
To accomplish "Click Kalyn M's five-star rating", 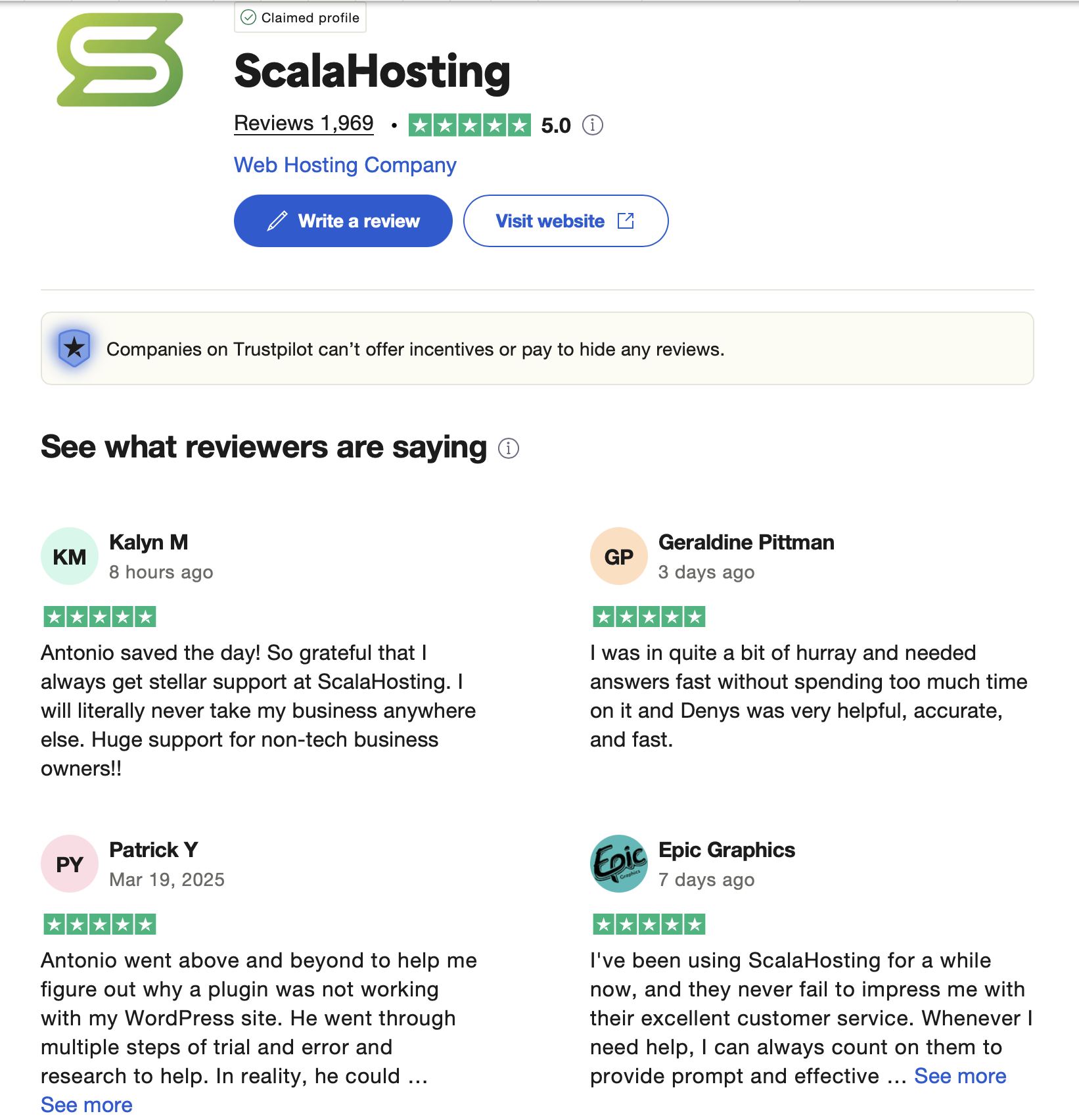I will point(100,617).
